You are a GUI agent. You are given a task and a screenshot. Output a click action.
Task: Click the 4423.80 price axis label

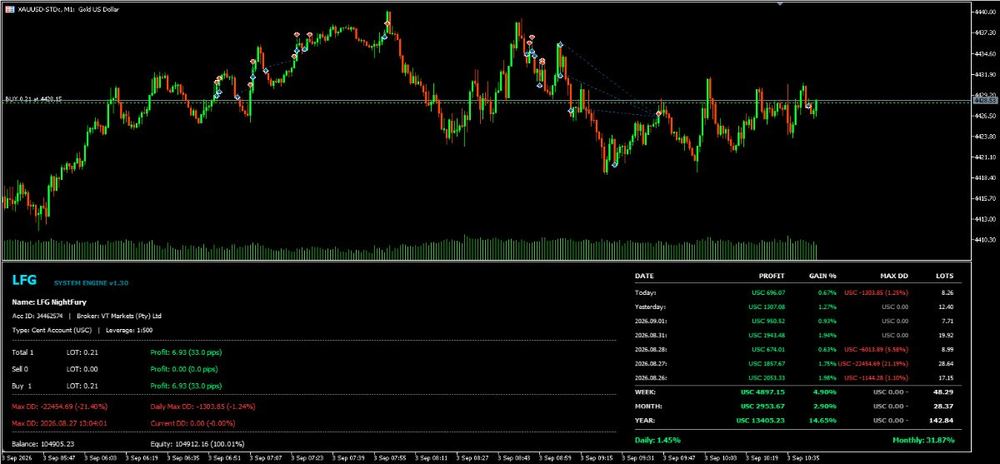[x=985, y=136]
